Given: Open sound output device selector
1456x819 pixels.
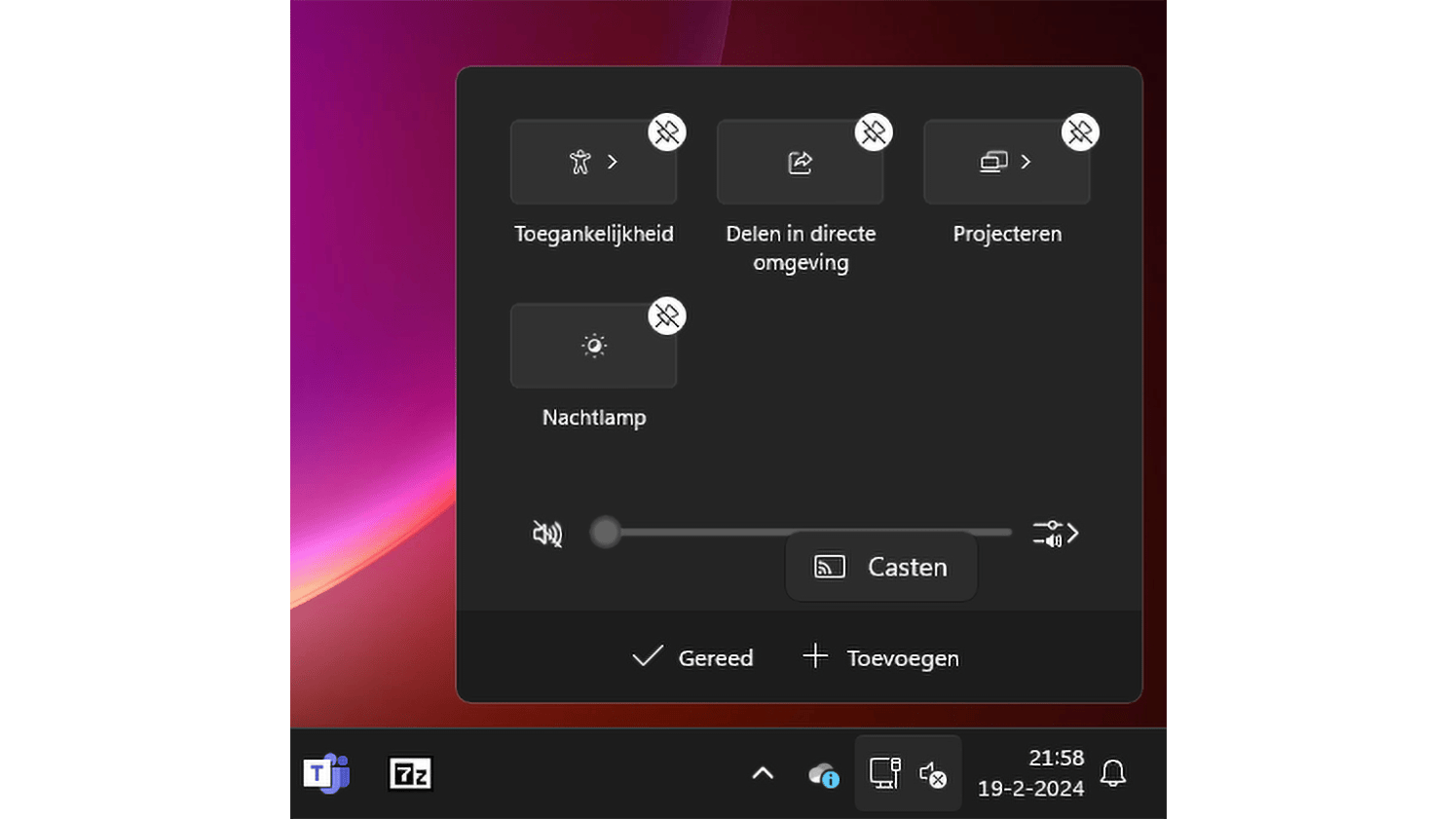Looking at the screenshot, I should click(x=1056, y=534).
